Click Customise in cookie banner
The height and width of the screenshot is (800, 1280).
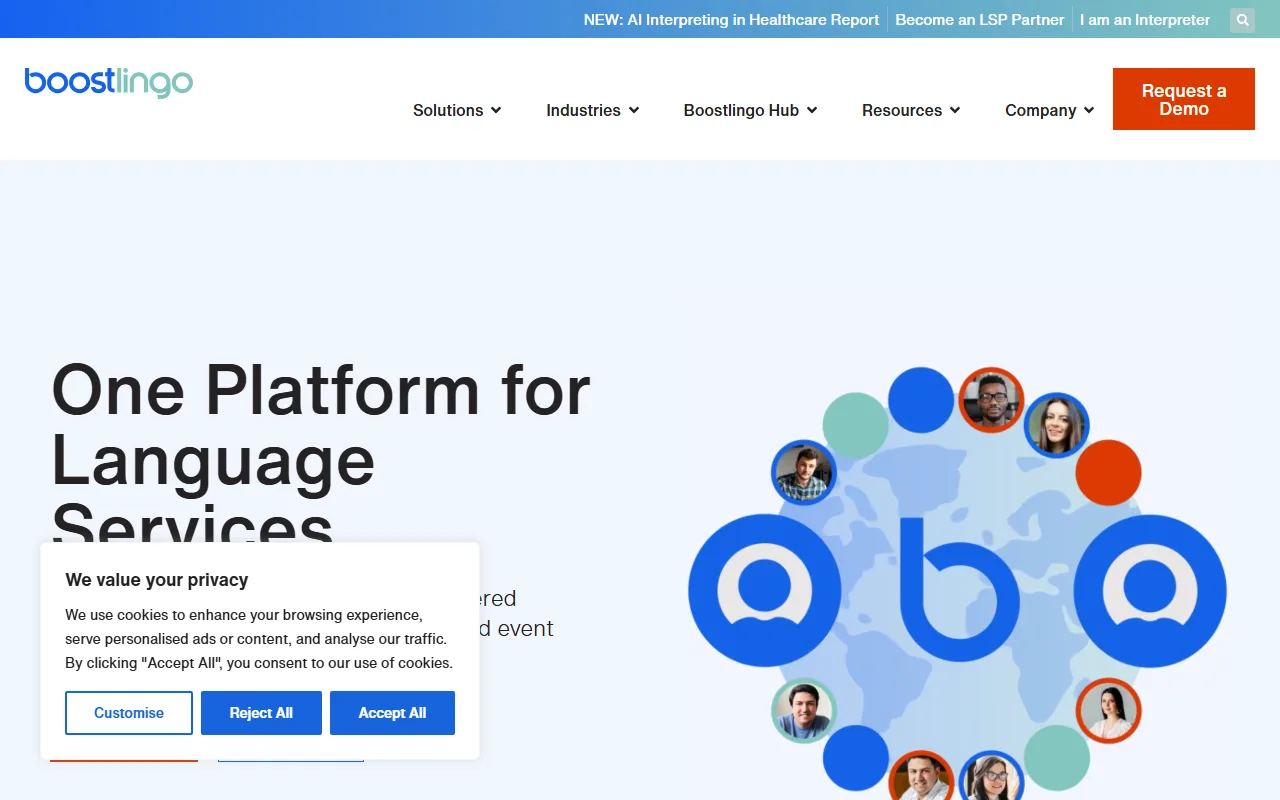(x=129, y=713)
